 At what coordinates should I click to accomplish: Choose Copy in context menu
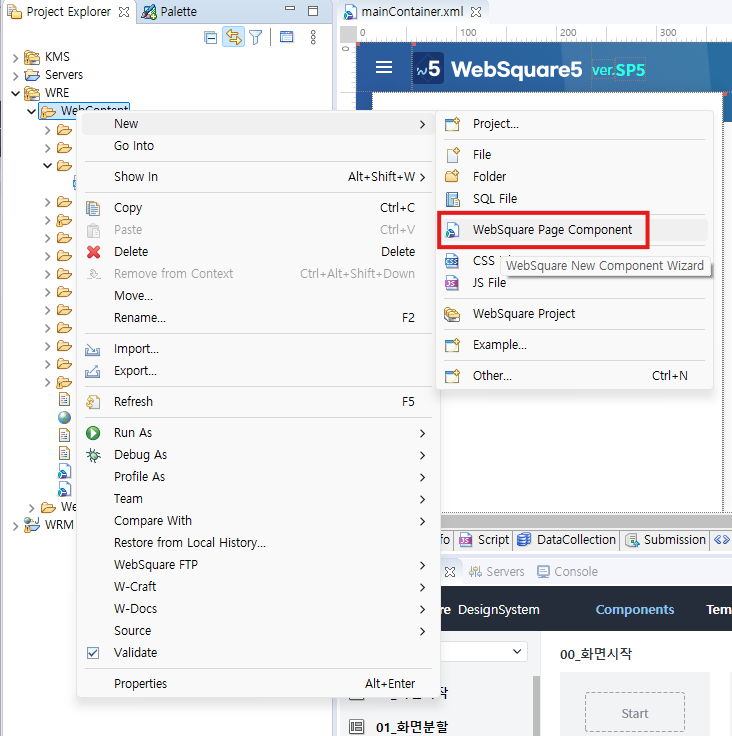(x=256, y=208)
